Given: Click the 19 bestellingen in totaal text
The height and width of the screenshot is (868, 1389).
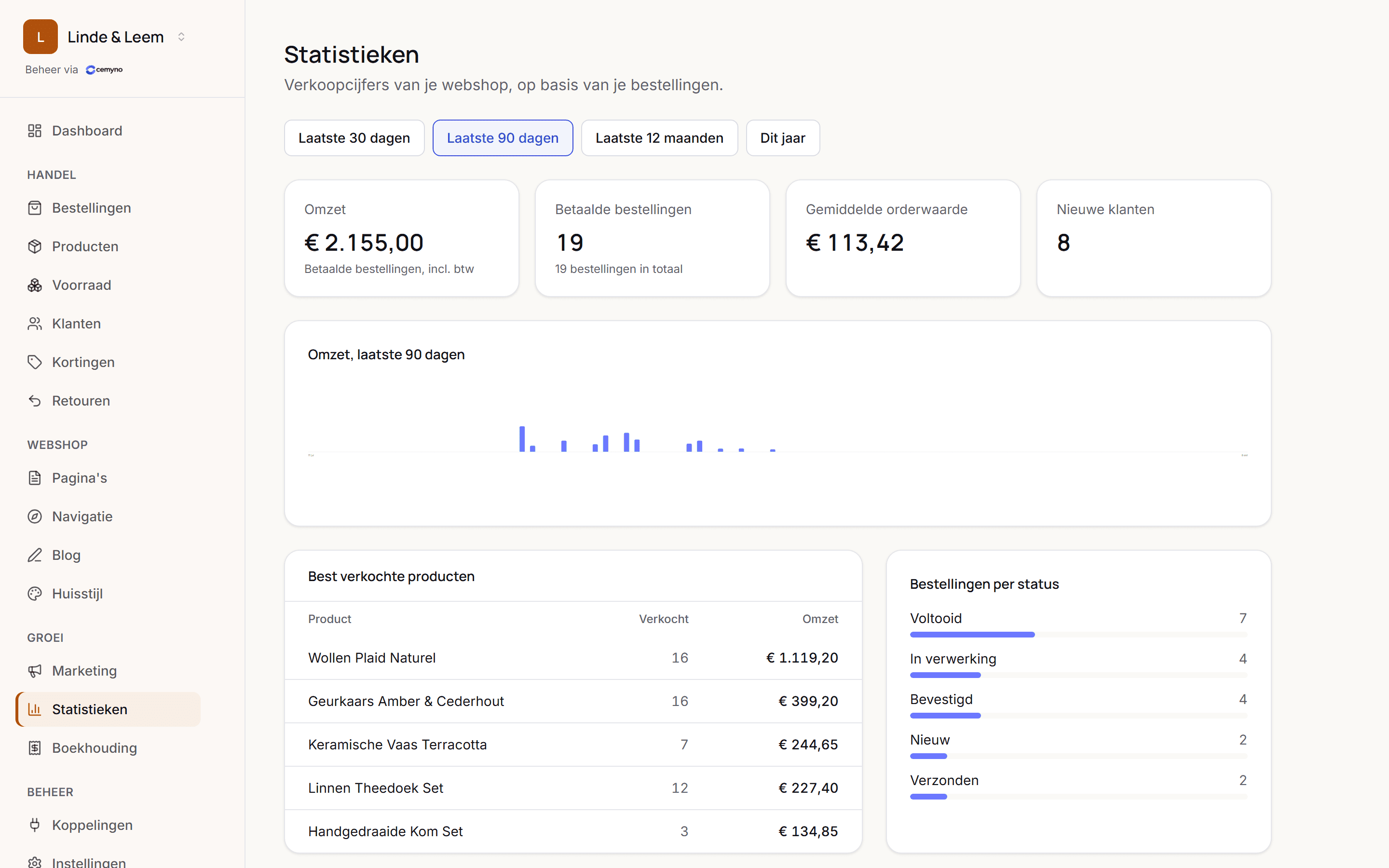Looking at the screenshot, I should coord(619,269).
